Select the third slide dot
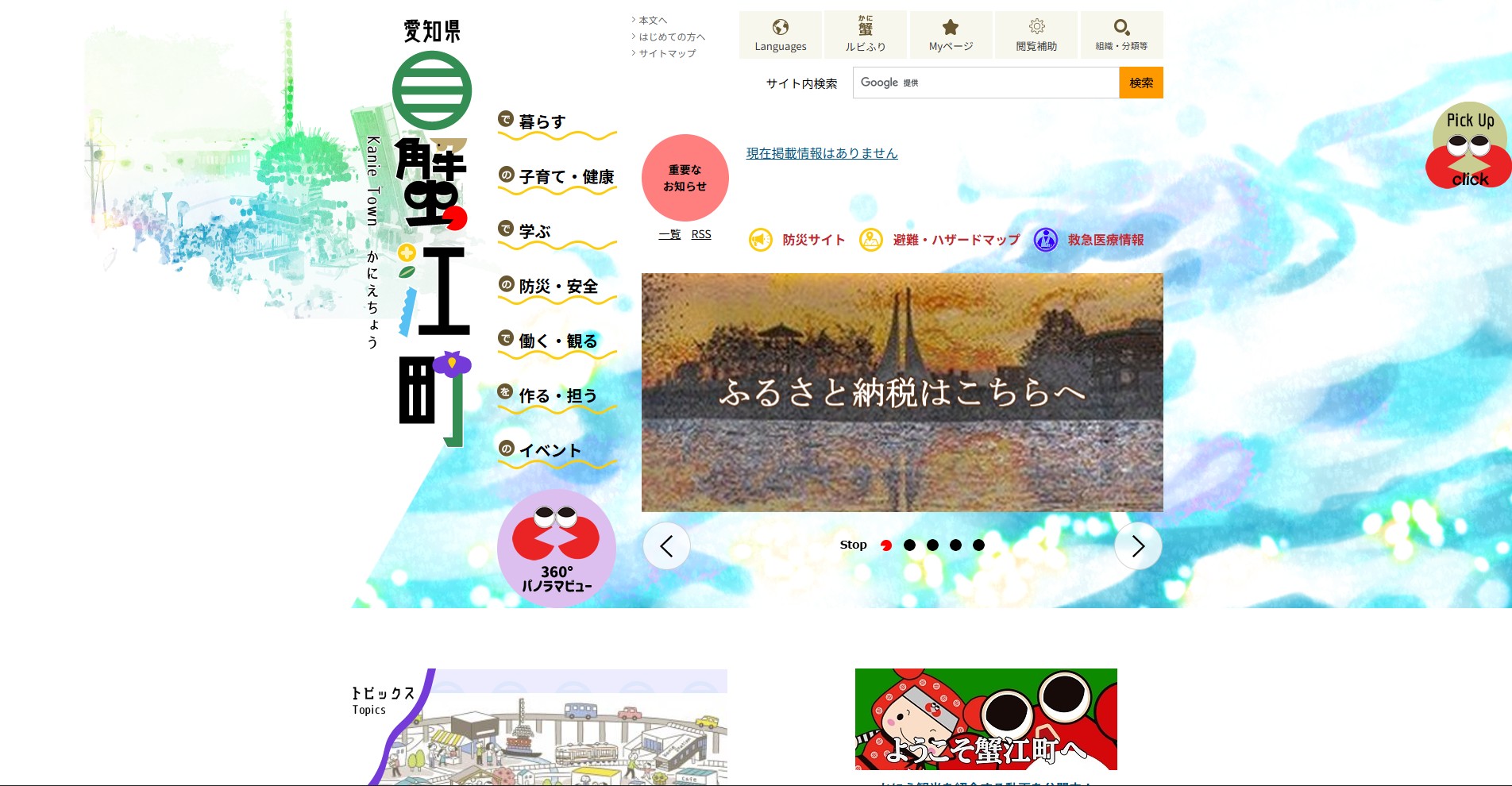1512x786 pixels. click(932, 545)
